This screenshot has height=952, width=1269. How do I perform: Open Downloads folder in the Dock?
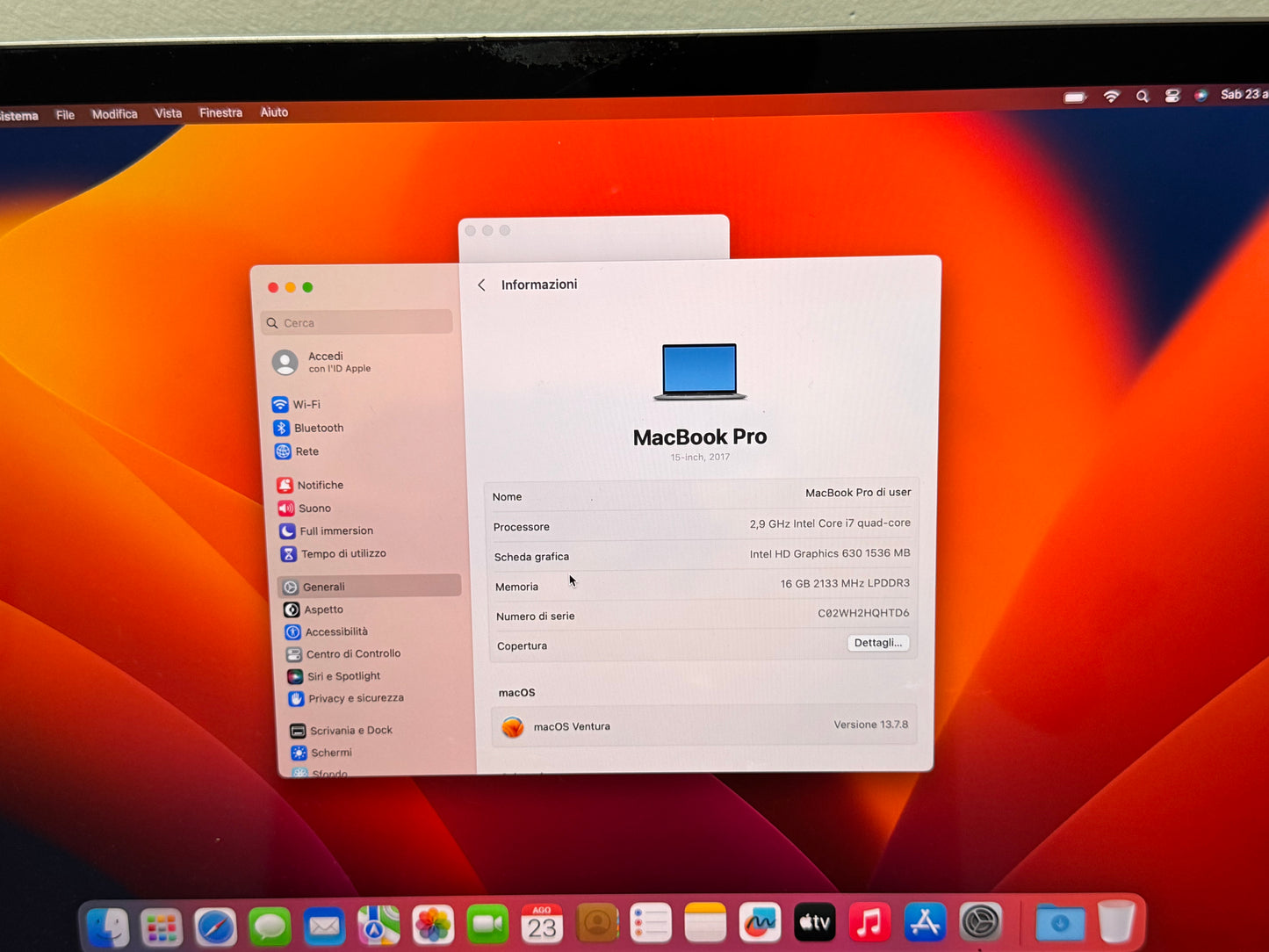point(1060,922)
